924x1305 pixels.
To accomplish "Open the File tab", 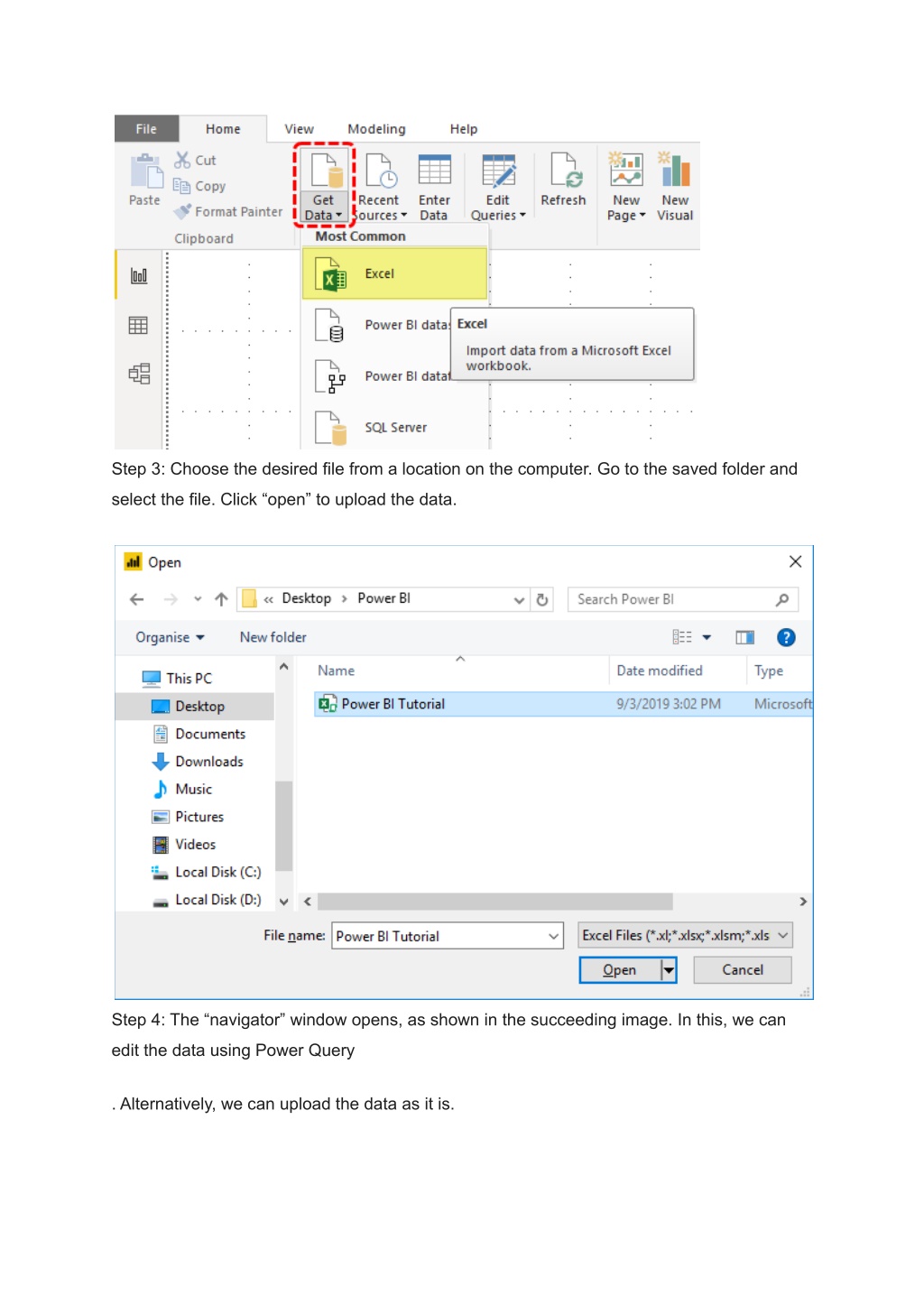I will [x=146, y=129].
